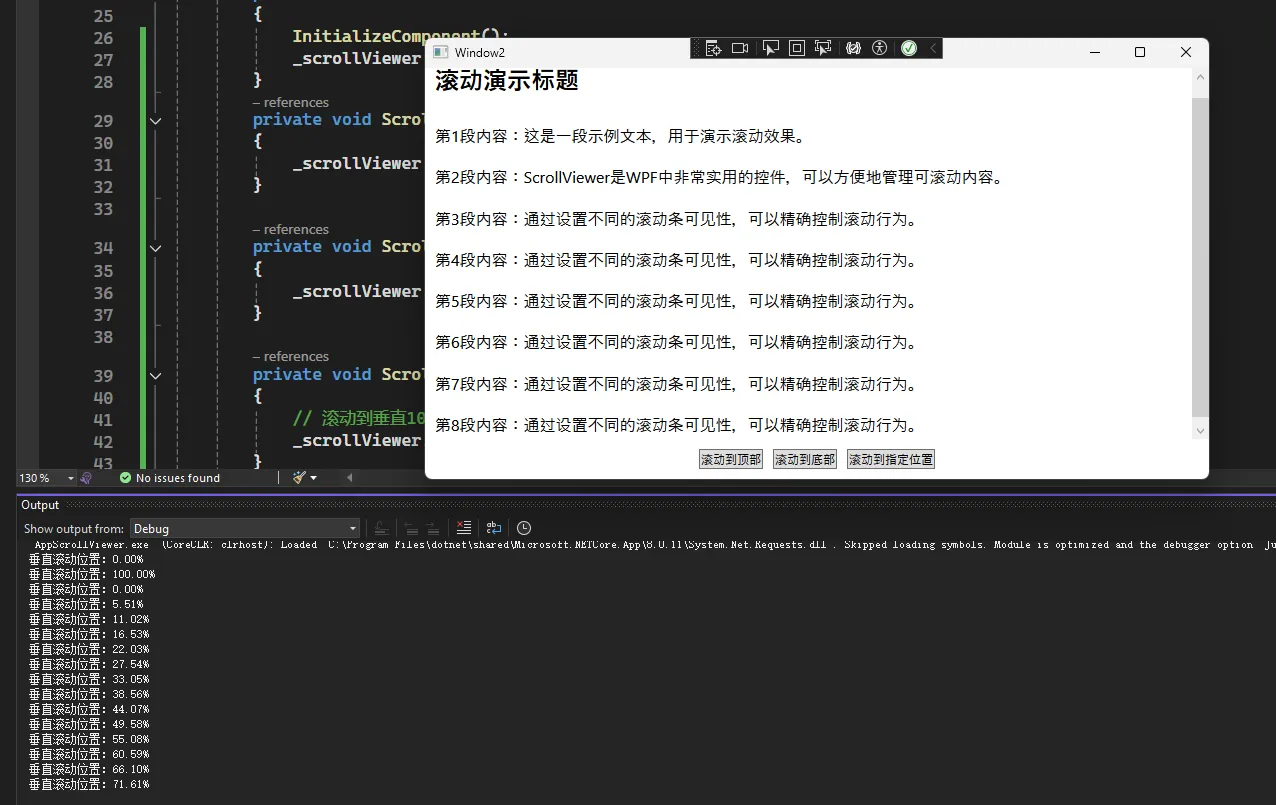
Task: Clear all text in Output pane
Action: 463,528
